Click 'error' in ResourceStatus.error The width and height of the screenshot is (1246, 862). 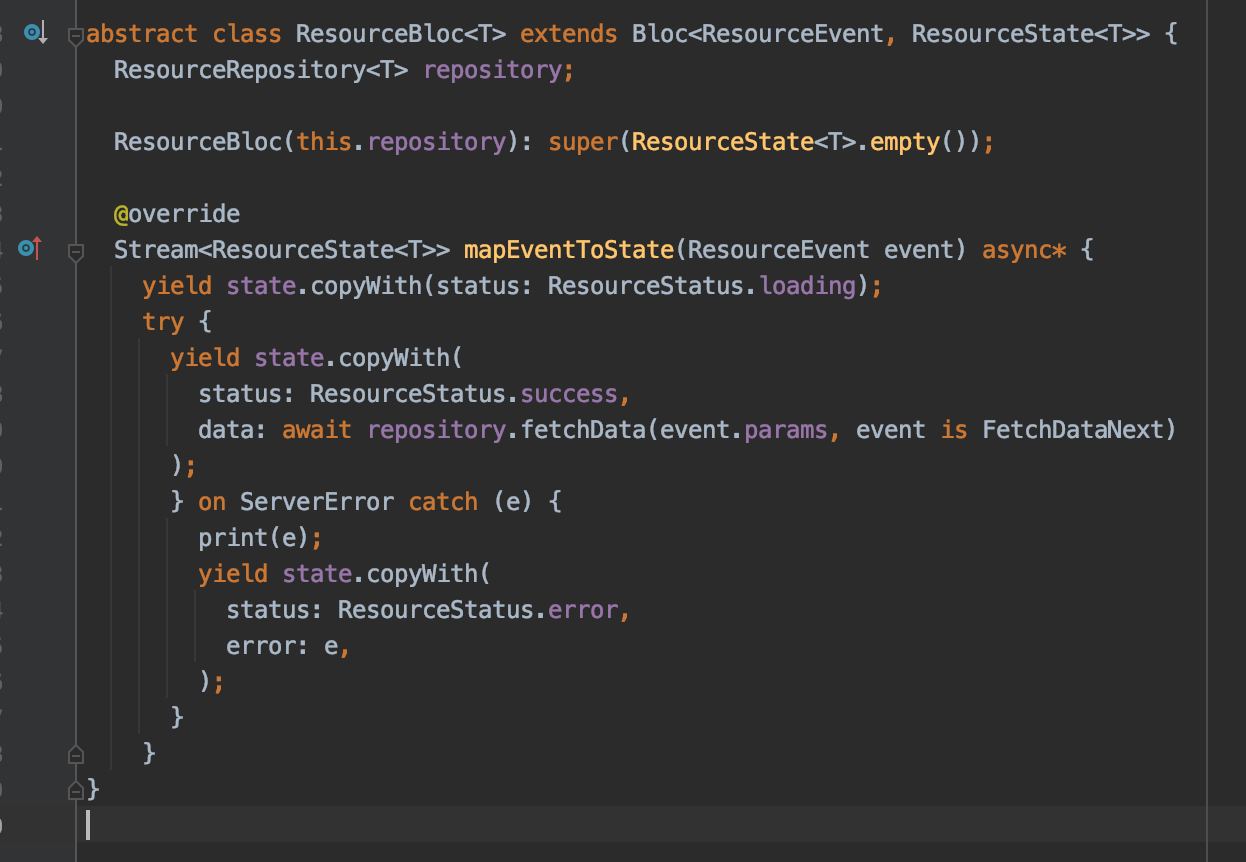coord(583,610)
